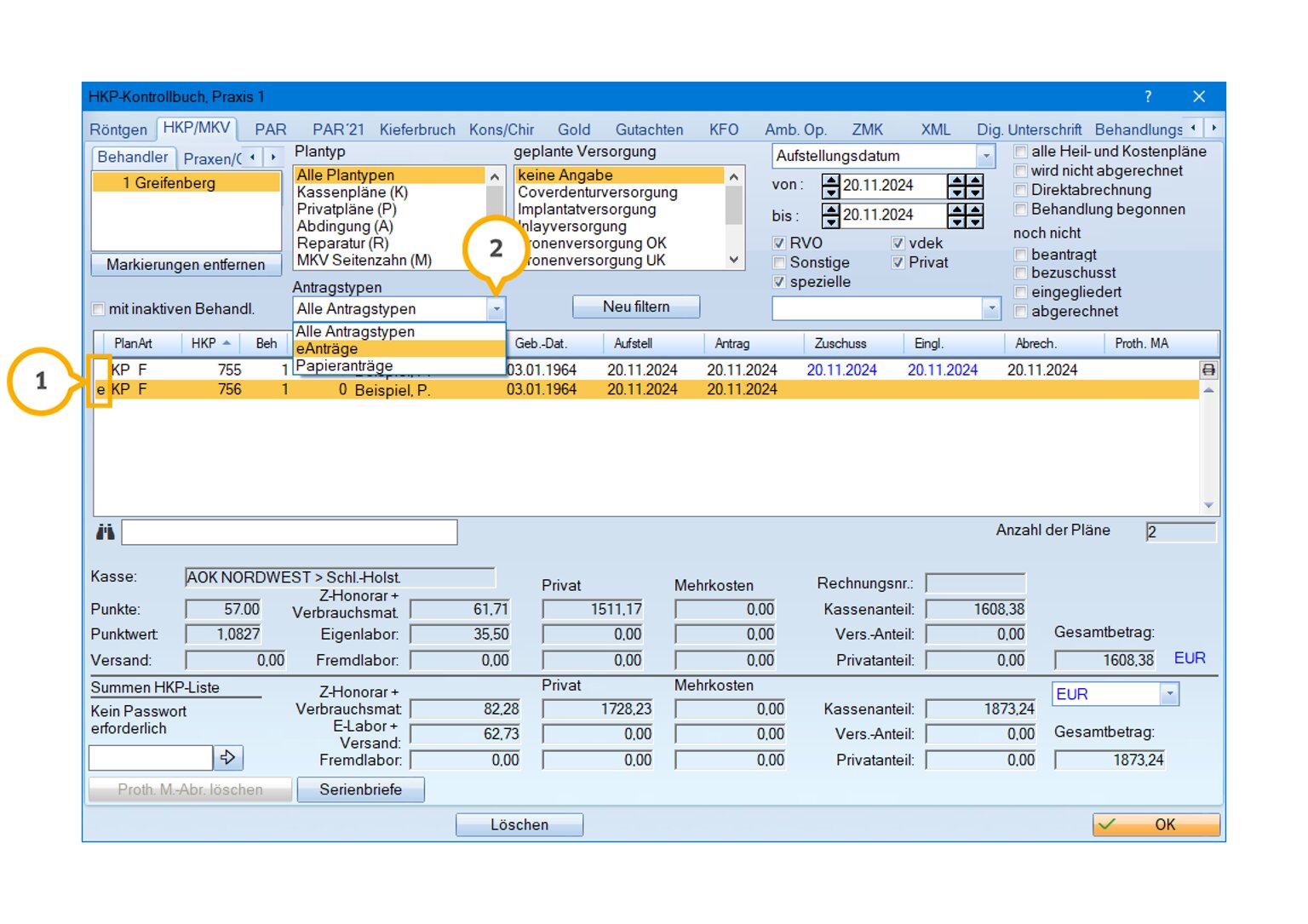Check the Direktabrechnung option
This screenshot has width=1308, height=924.
(1020, 190)
